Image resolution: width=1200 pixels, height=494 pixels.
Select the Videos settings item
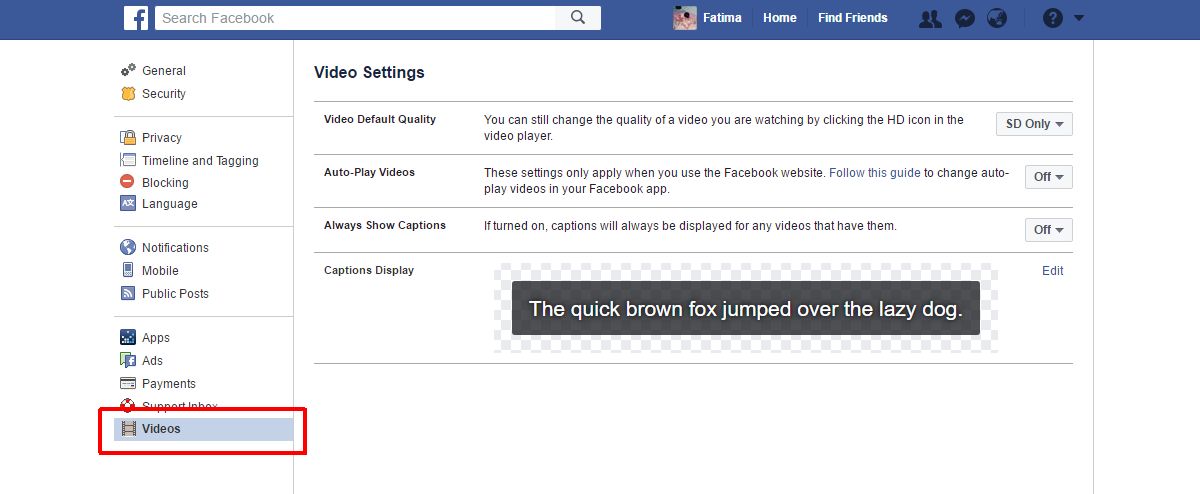pos(203,429)
